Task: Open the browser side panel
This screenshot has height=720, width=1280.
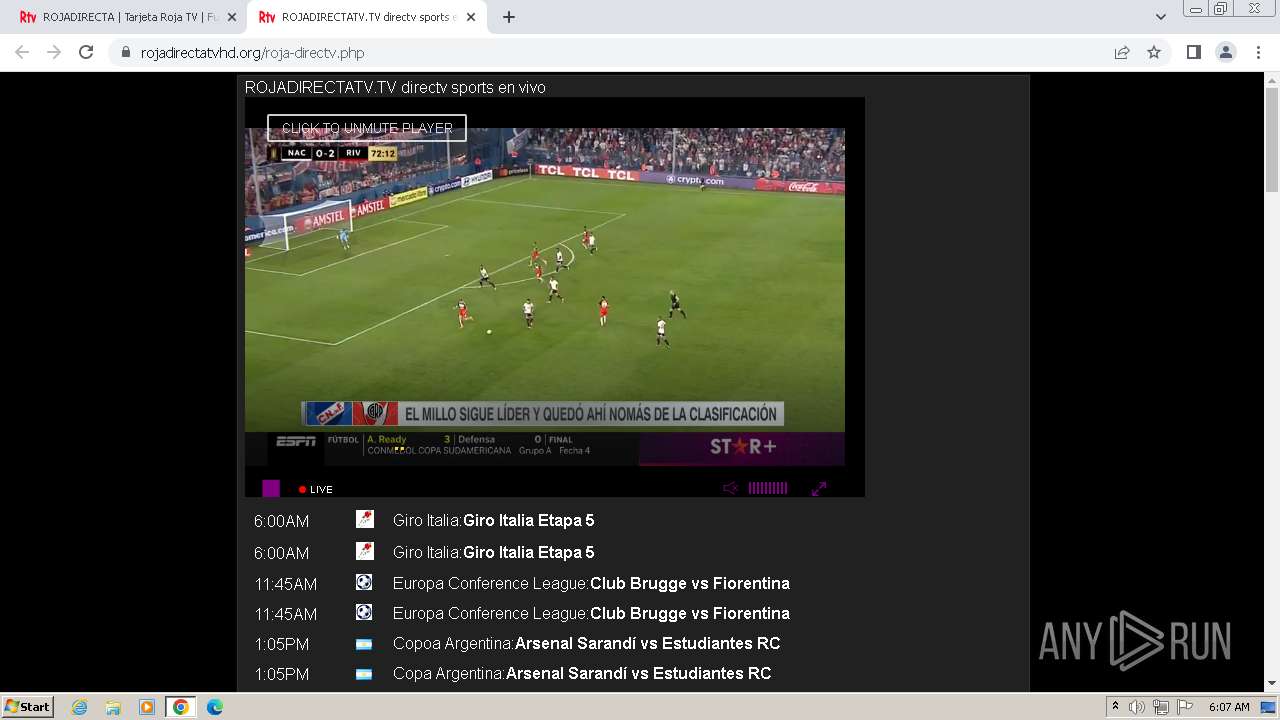Action: point(1193,52)
